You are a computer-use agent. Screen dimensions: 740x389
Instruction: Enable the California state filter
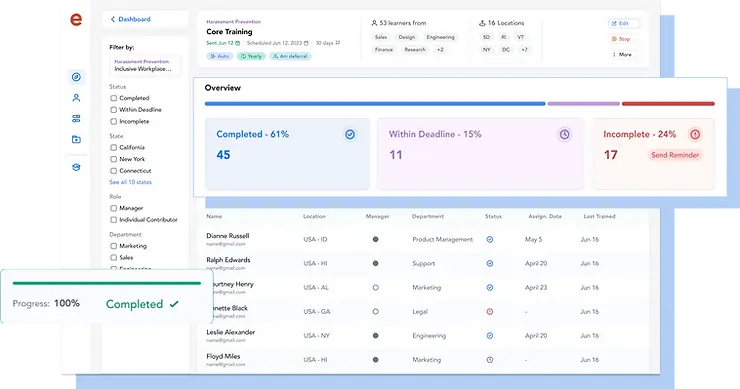pos(113,147)
